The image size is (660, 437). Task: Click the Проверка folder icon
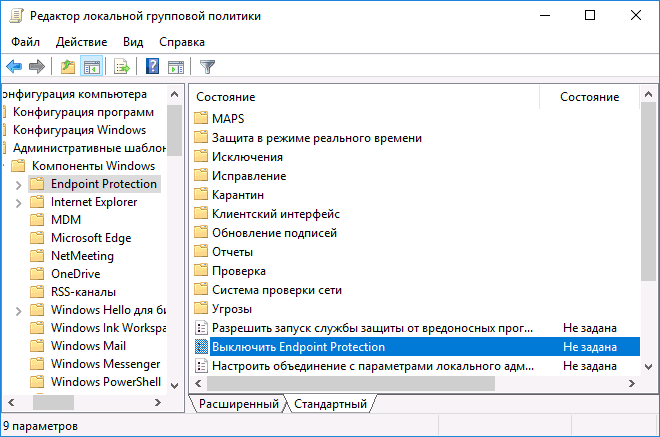201,270
